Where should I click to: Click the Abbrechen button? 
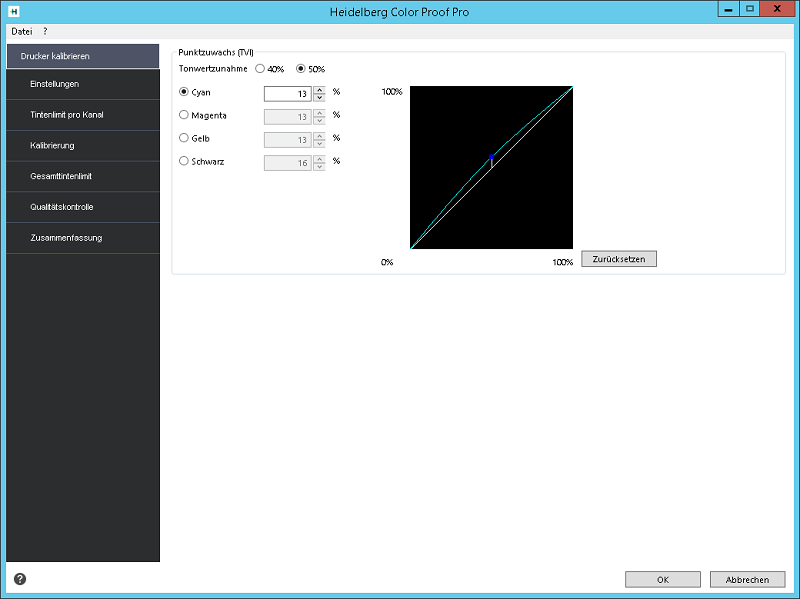pos(747,579)
